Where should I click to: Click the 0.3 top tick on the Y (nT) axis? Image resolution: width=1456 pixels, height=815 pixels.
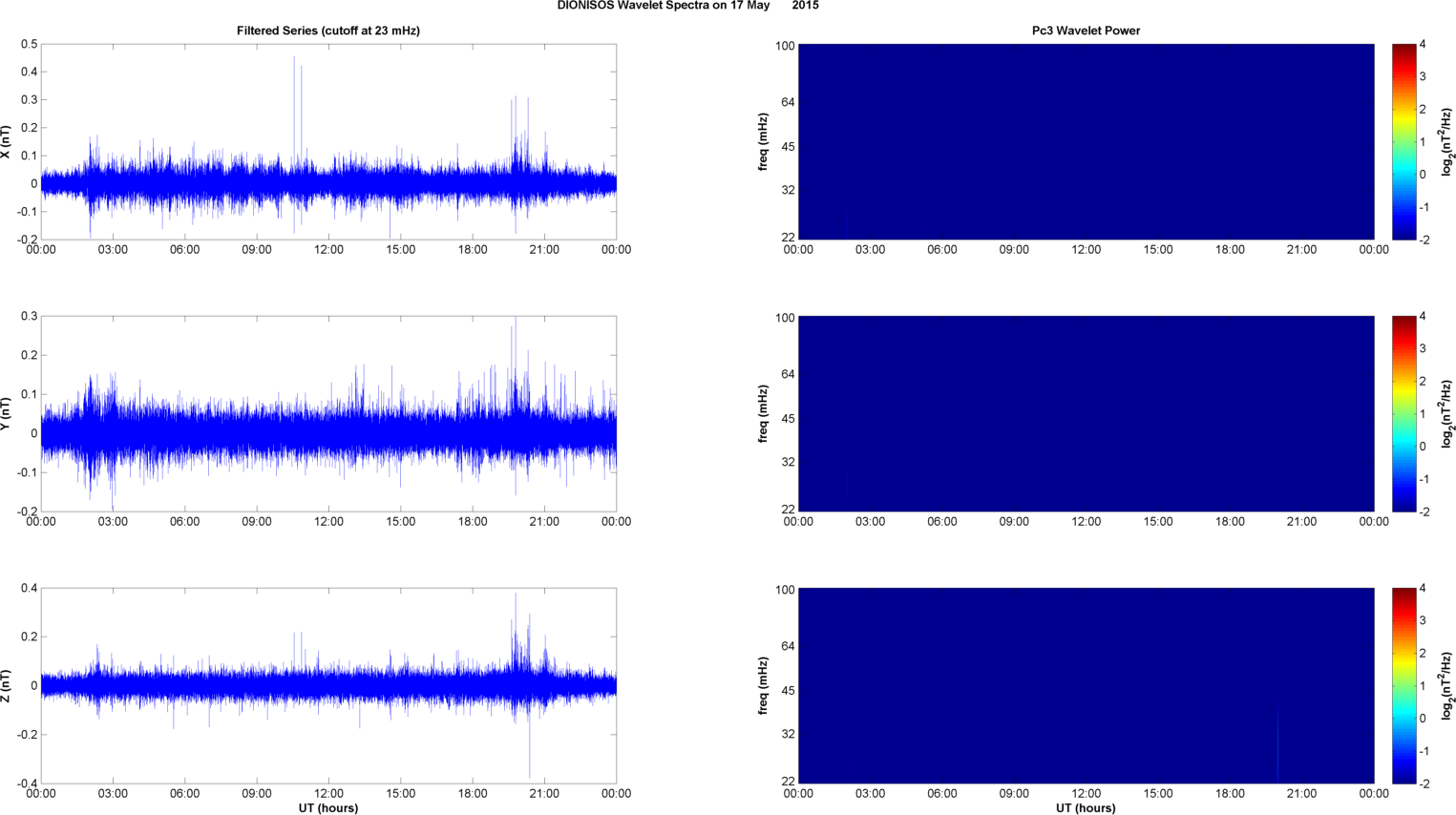tap(29, 316)
